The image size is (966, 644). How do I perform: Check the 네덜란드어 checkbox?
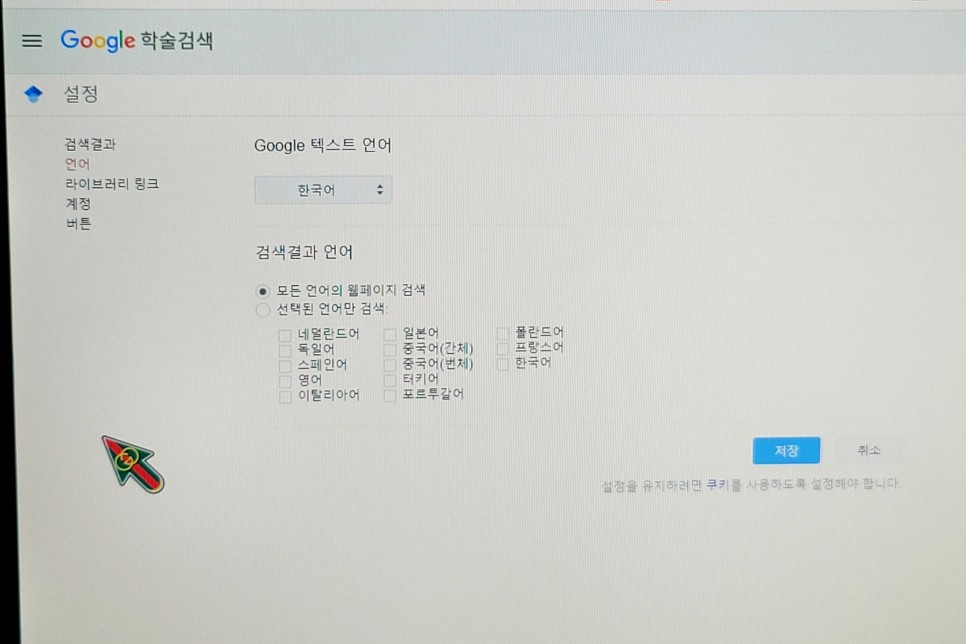(285, 335)
